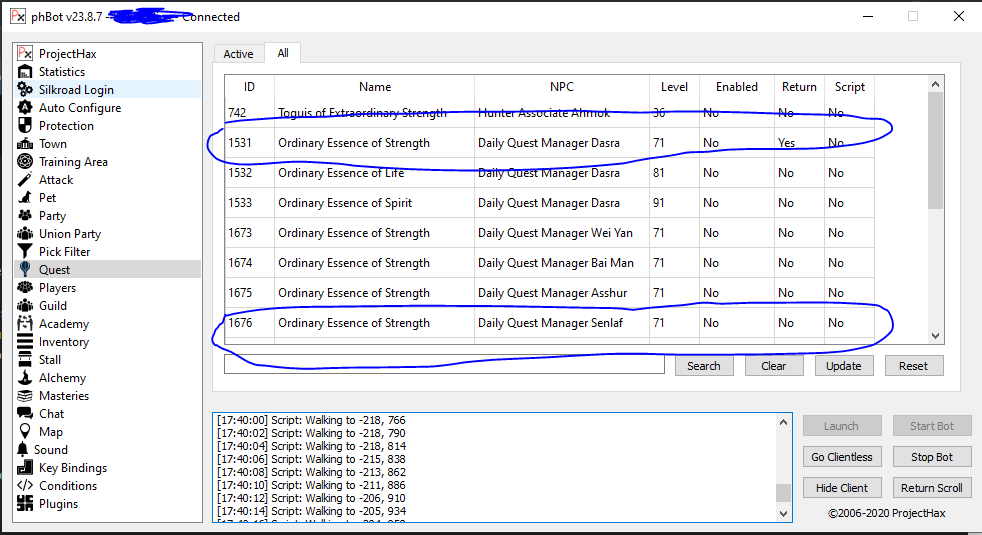This screenshot has width=982, height=535.
Task: Select the Protection shield icon
Action: pyautogui.click(x=26, y=126)
